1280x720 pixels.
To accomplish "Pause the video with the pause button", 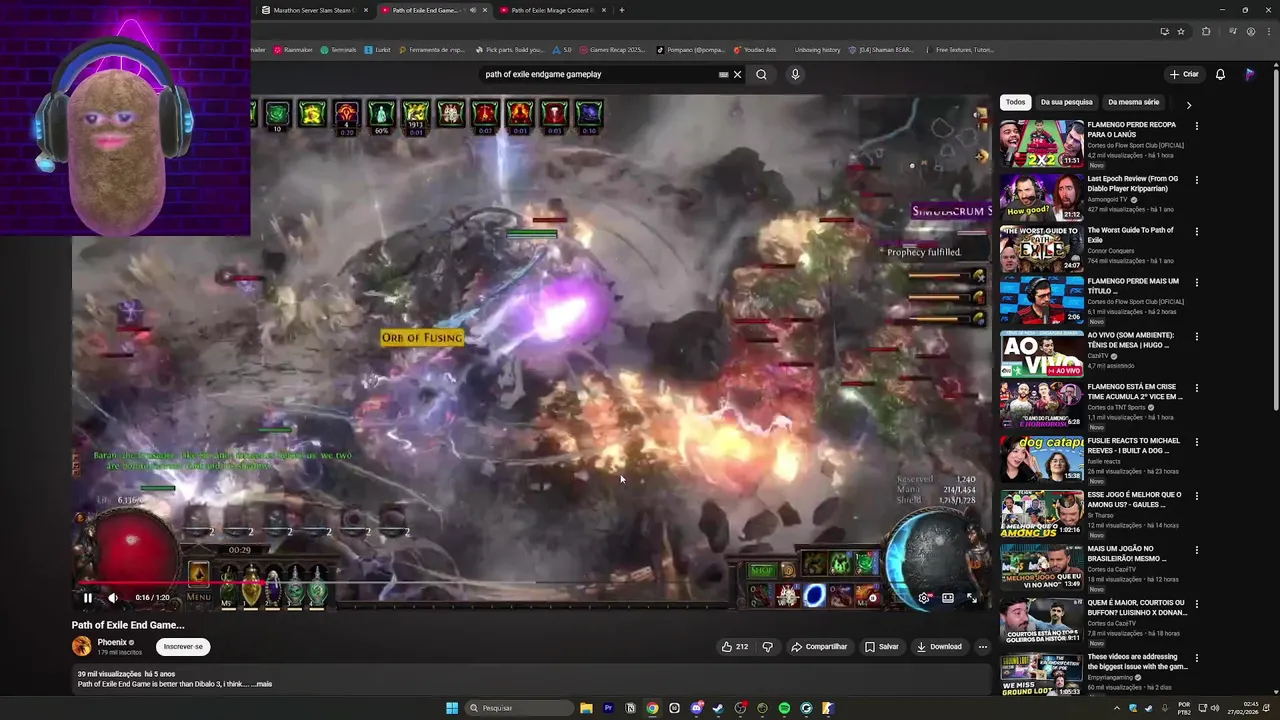I will [x=88, y=598].
